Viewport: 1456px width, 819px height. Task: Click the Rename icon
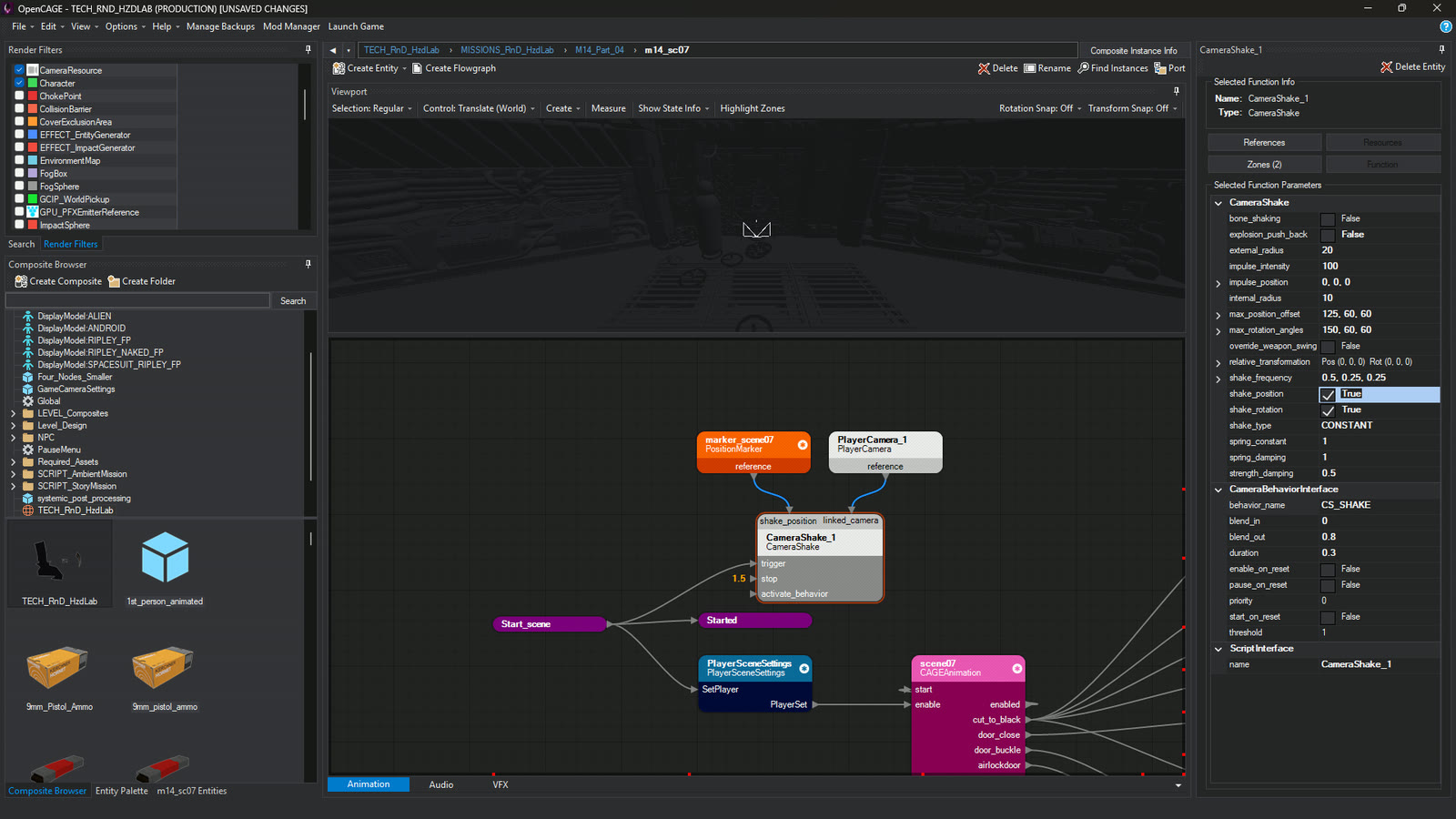1030,68
